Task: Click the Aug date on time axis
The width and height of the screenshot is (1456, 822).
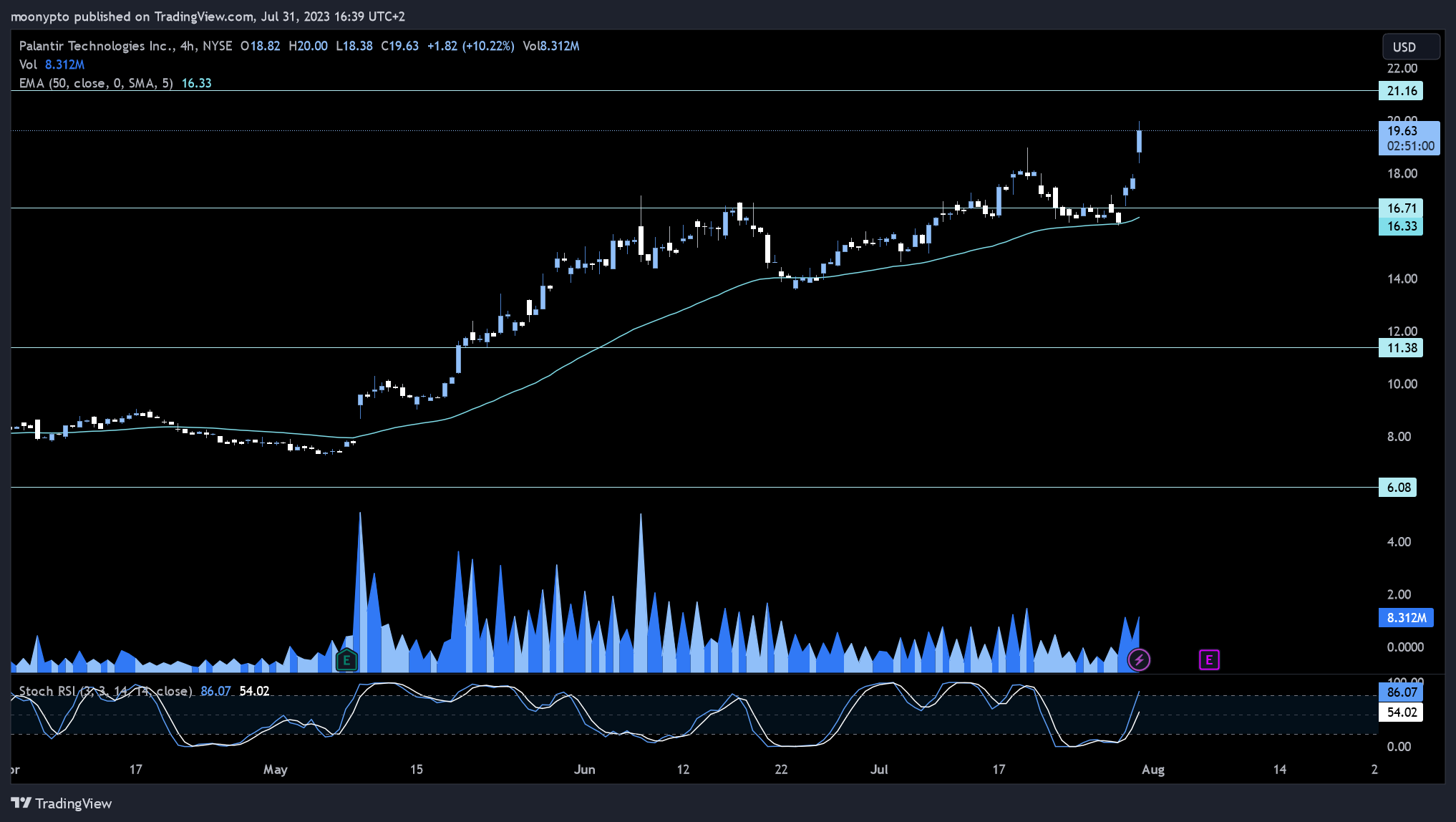Action: tap(1153, 770)
